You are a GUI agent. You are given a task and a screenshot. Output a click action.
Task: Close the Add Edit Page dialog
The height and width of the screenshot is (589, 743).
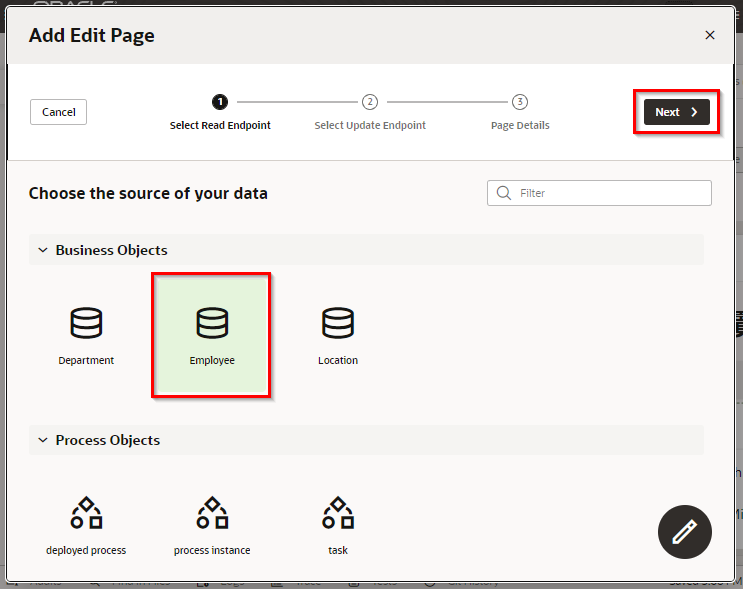click(710, 35)
